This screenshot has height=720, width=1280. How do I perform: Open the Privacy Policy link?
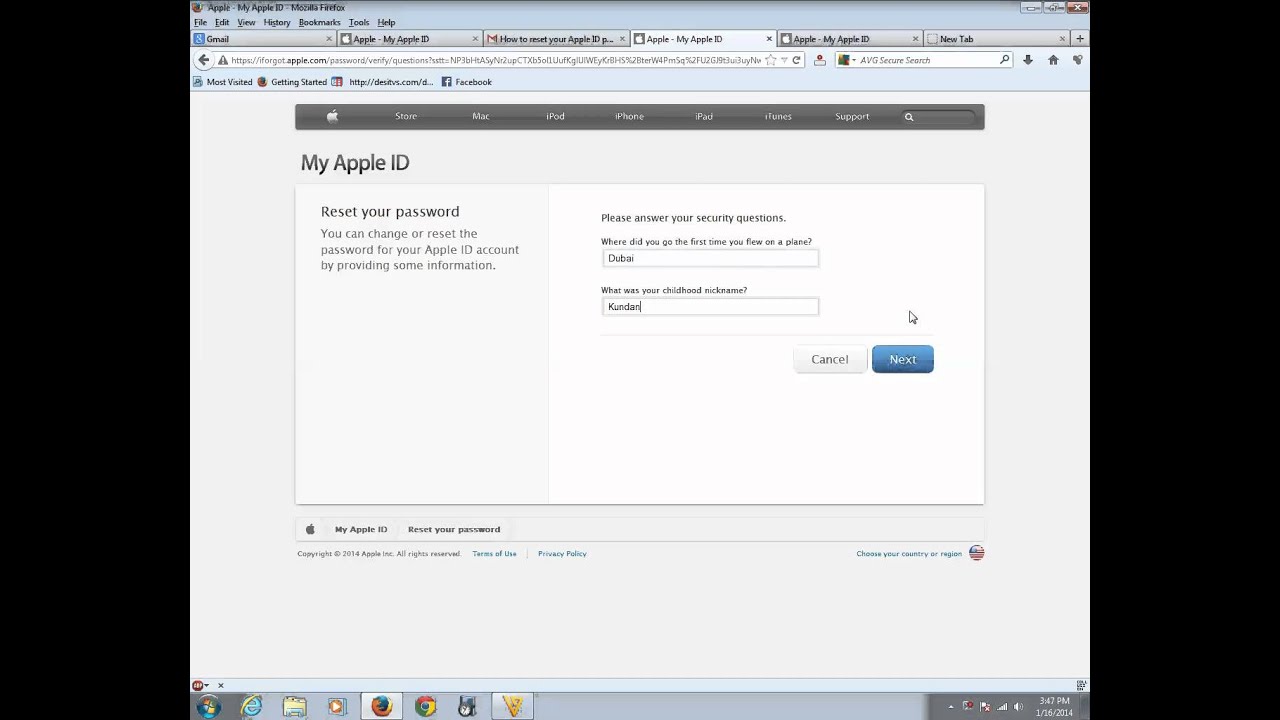pos(562,553)
